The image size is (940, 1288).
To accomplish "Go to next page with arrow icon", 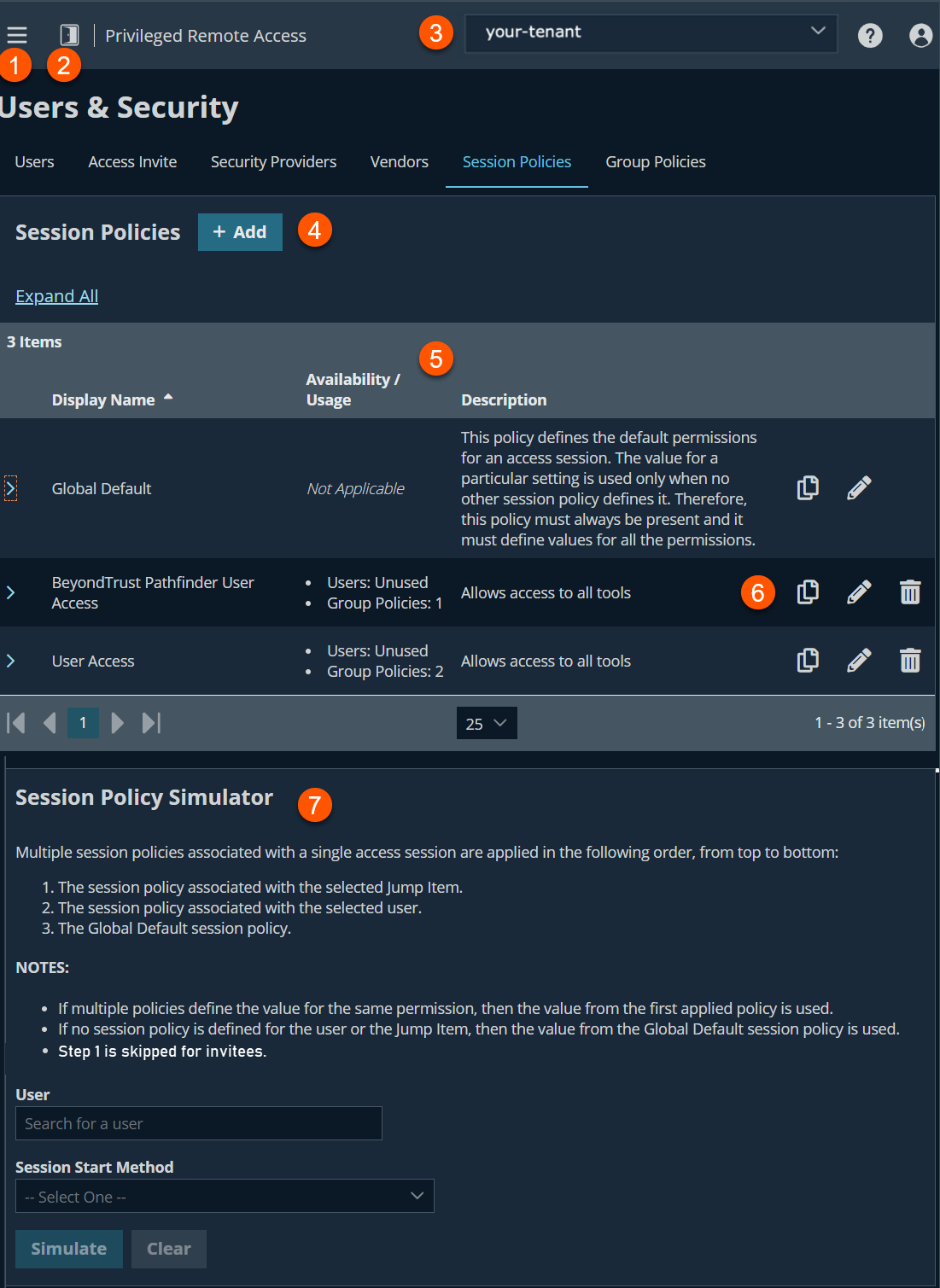I will pos(117,722).
